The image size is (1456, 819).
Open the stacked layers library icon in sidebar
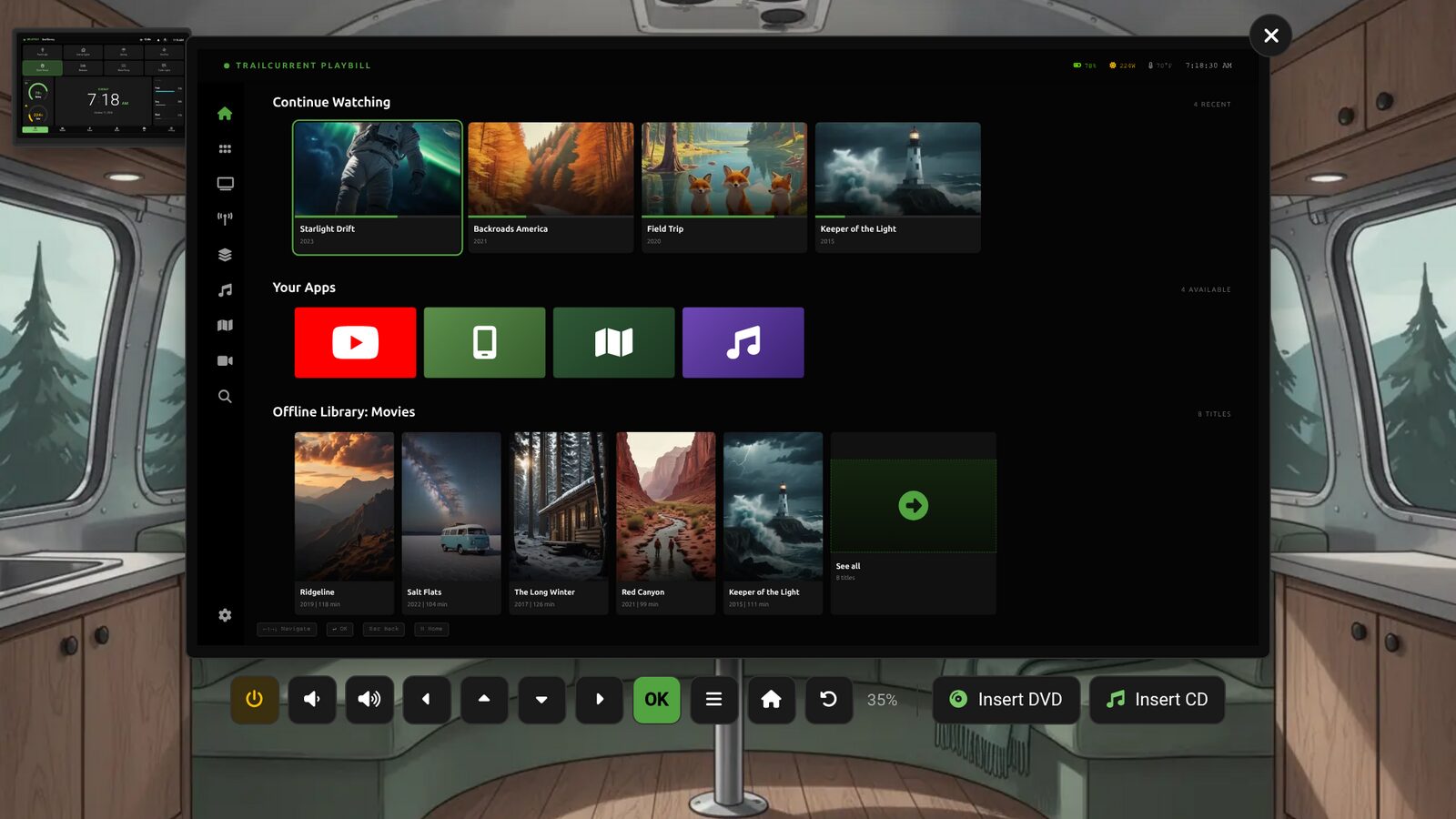(225, 255)
